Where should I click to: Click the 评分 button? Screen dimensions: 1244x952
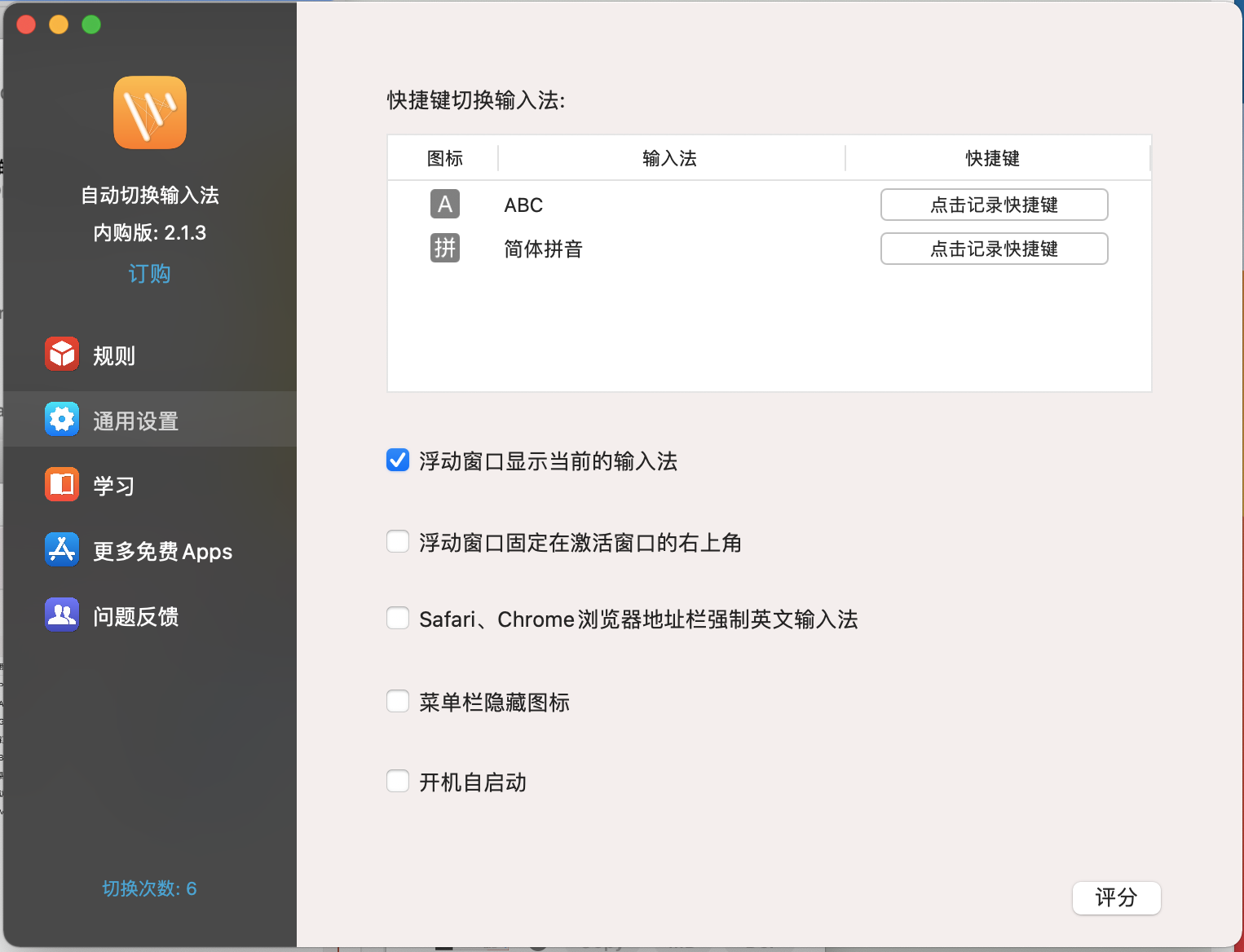pos(1117,897)
